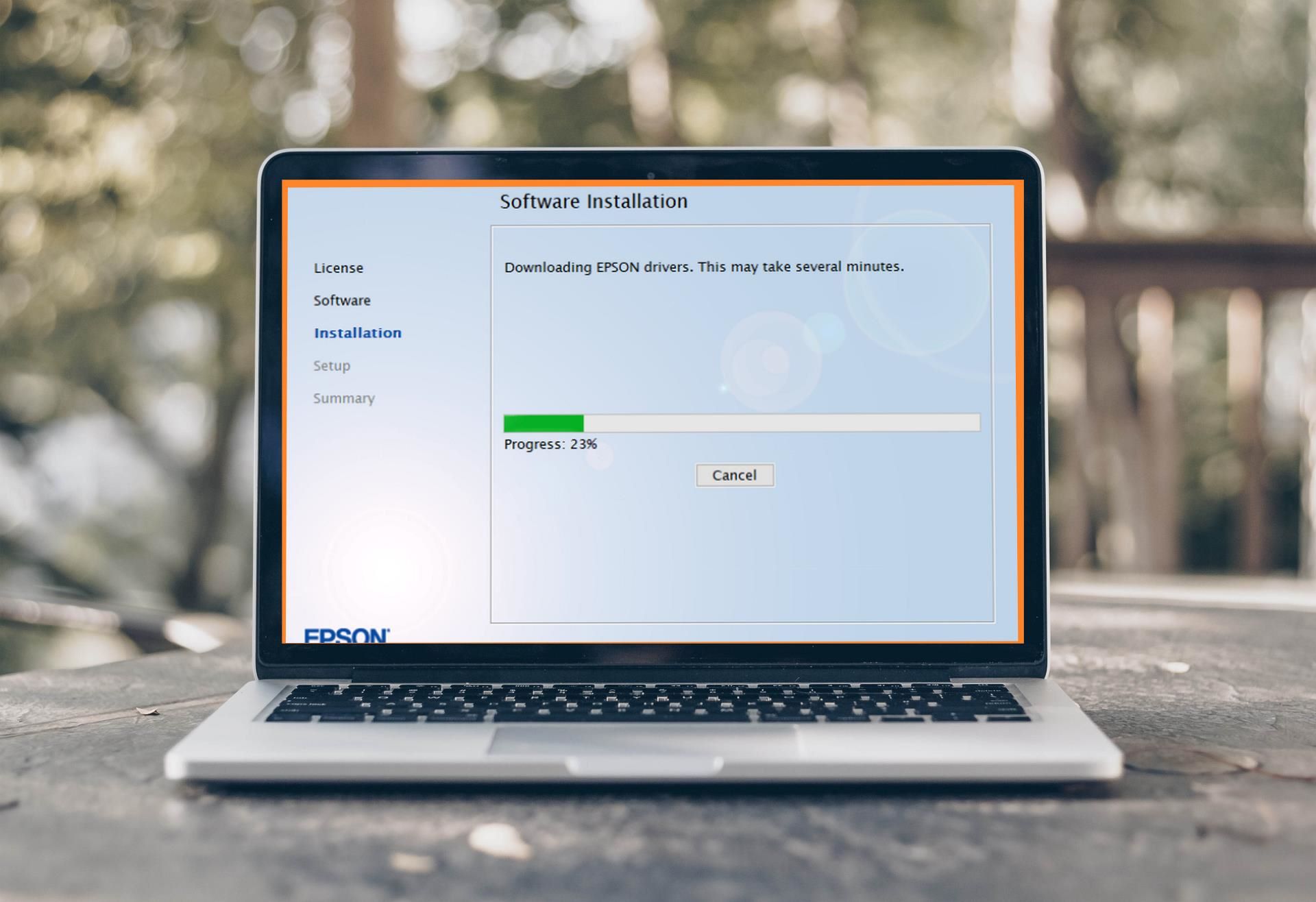
Task: Click the License step in sidebar
Action: pos(339,266)
